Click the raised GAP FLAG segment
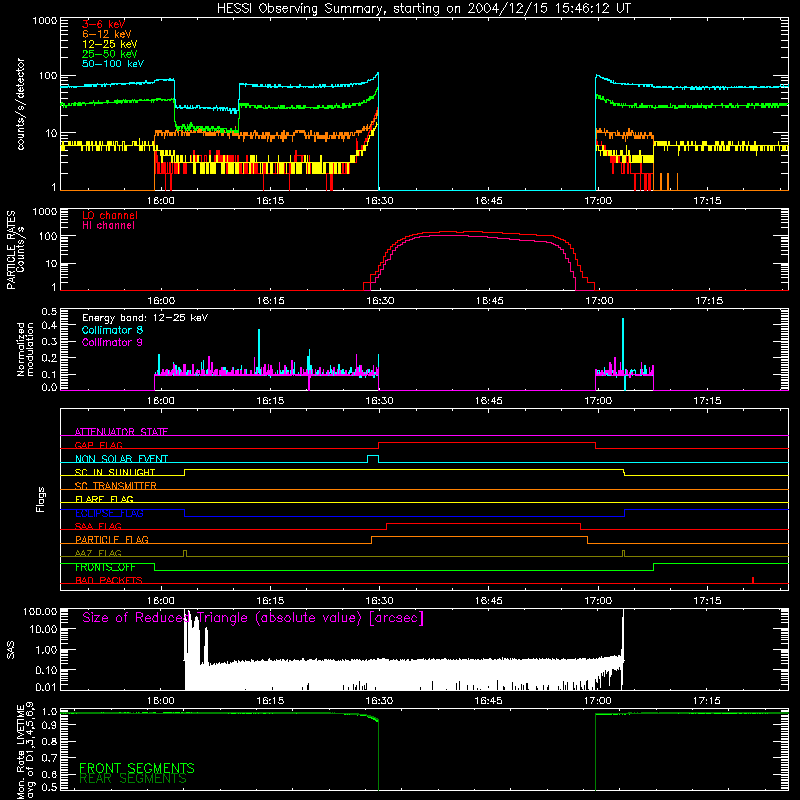The height and width of the screenshot is (800, 800). coord(487,443)
